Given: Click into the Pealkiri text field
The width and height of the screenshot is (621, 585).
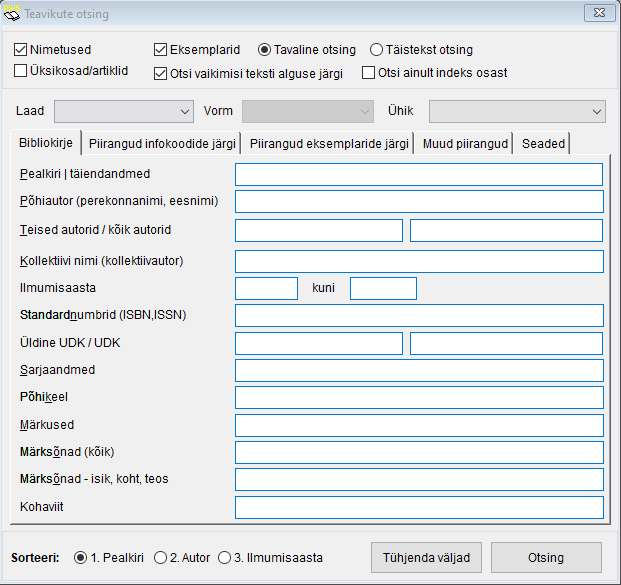Looking at the screenshot, I should tap(419, 174).
